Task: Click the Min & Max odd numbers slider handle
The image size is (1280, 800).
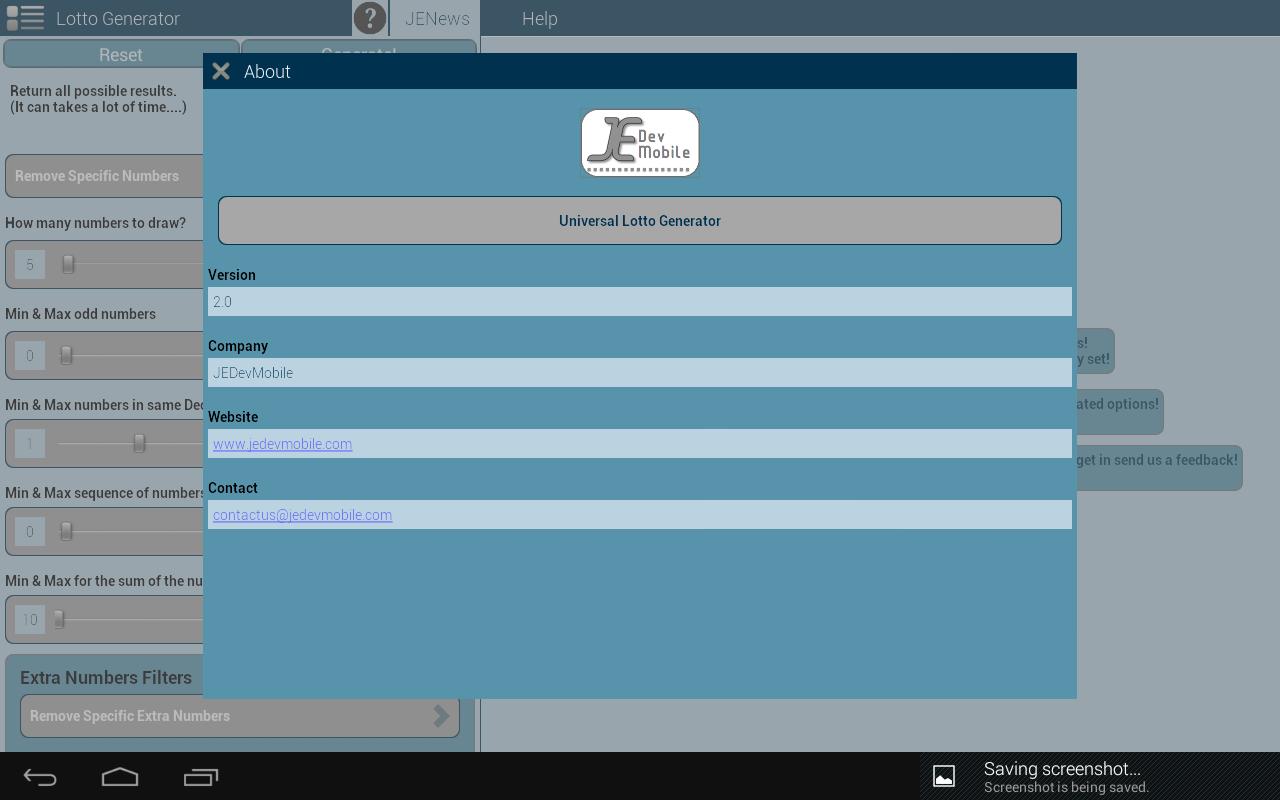Action: coord(66,355)
